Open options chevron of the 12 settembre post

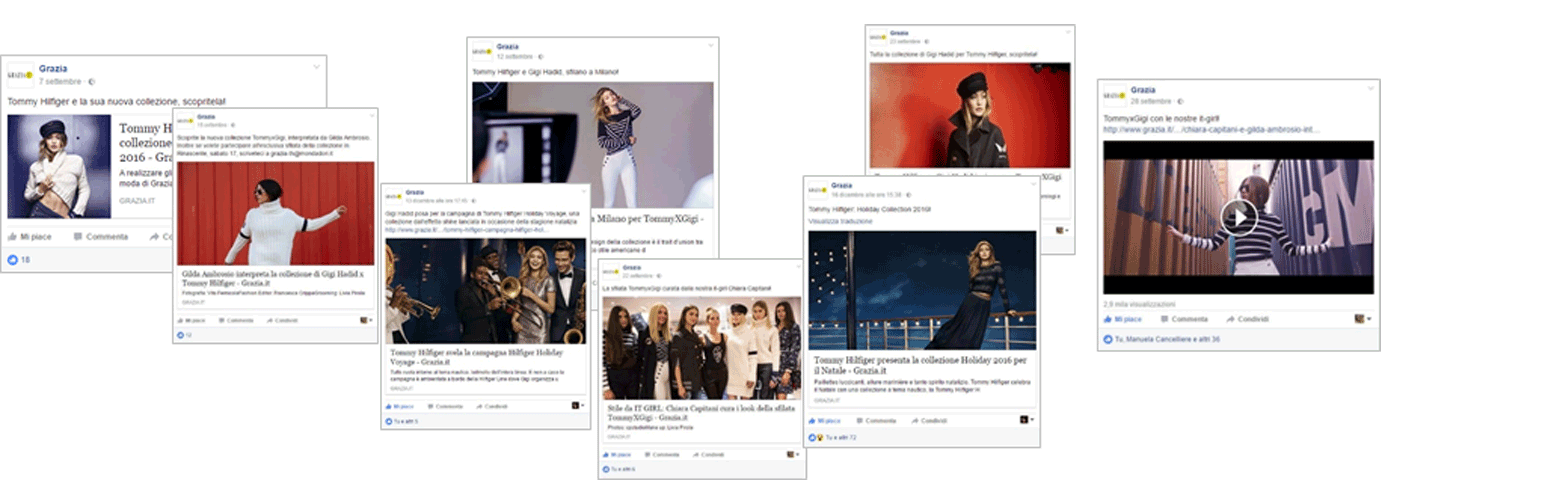coord(712,46)
